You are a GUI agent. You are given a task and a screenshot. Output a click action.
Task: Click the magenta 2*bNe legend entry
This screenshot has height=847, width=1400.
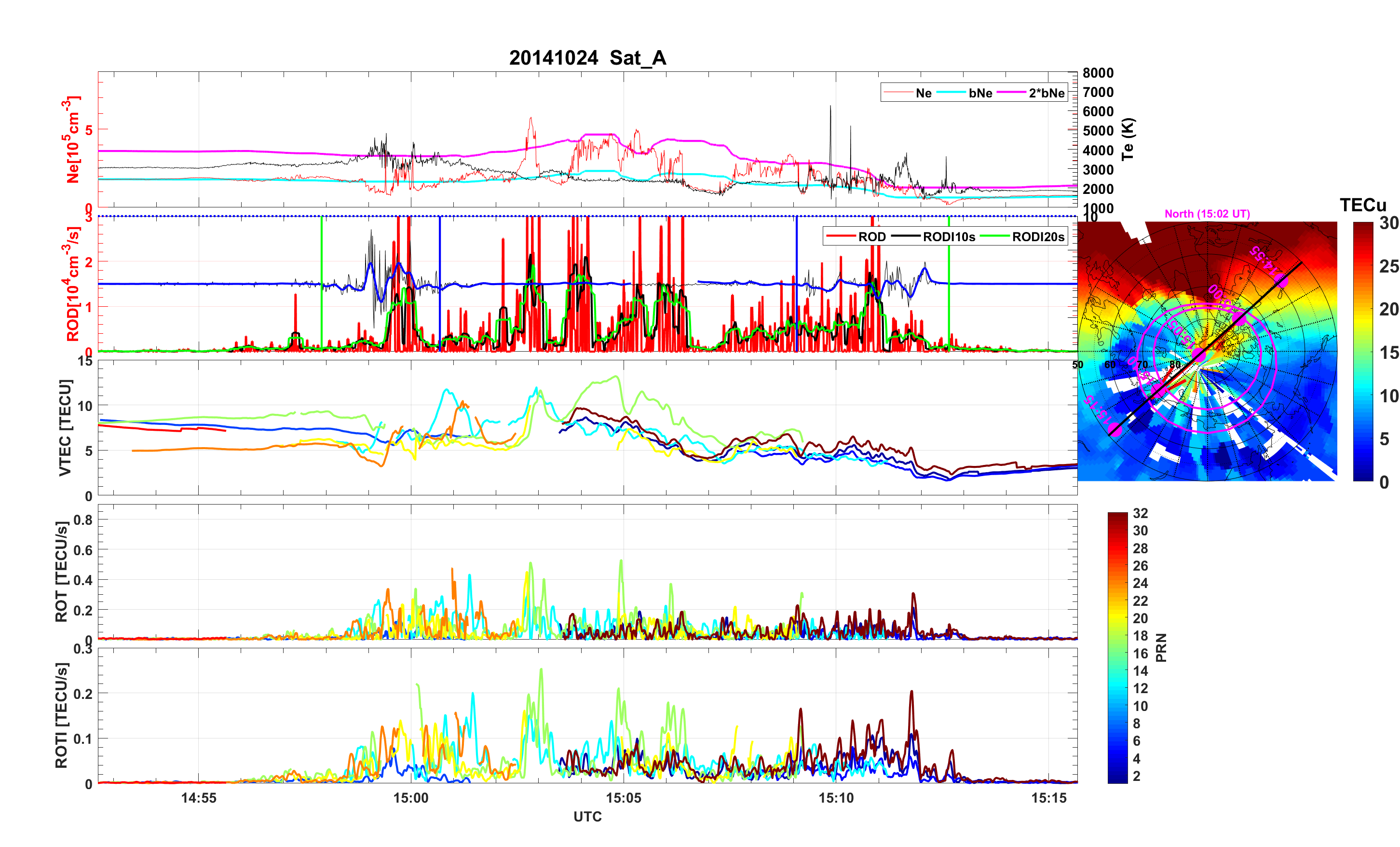click(x=1046, y=93)
